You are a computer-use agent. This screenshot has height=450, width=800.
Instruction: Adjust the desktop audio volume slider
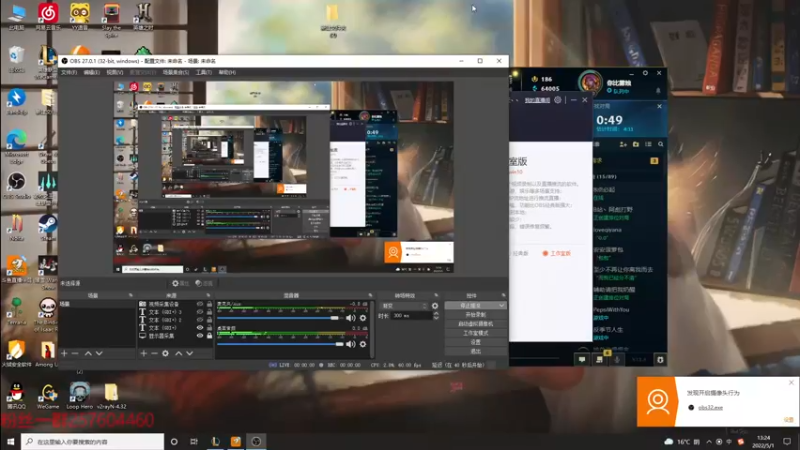click(280, 344)
